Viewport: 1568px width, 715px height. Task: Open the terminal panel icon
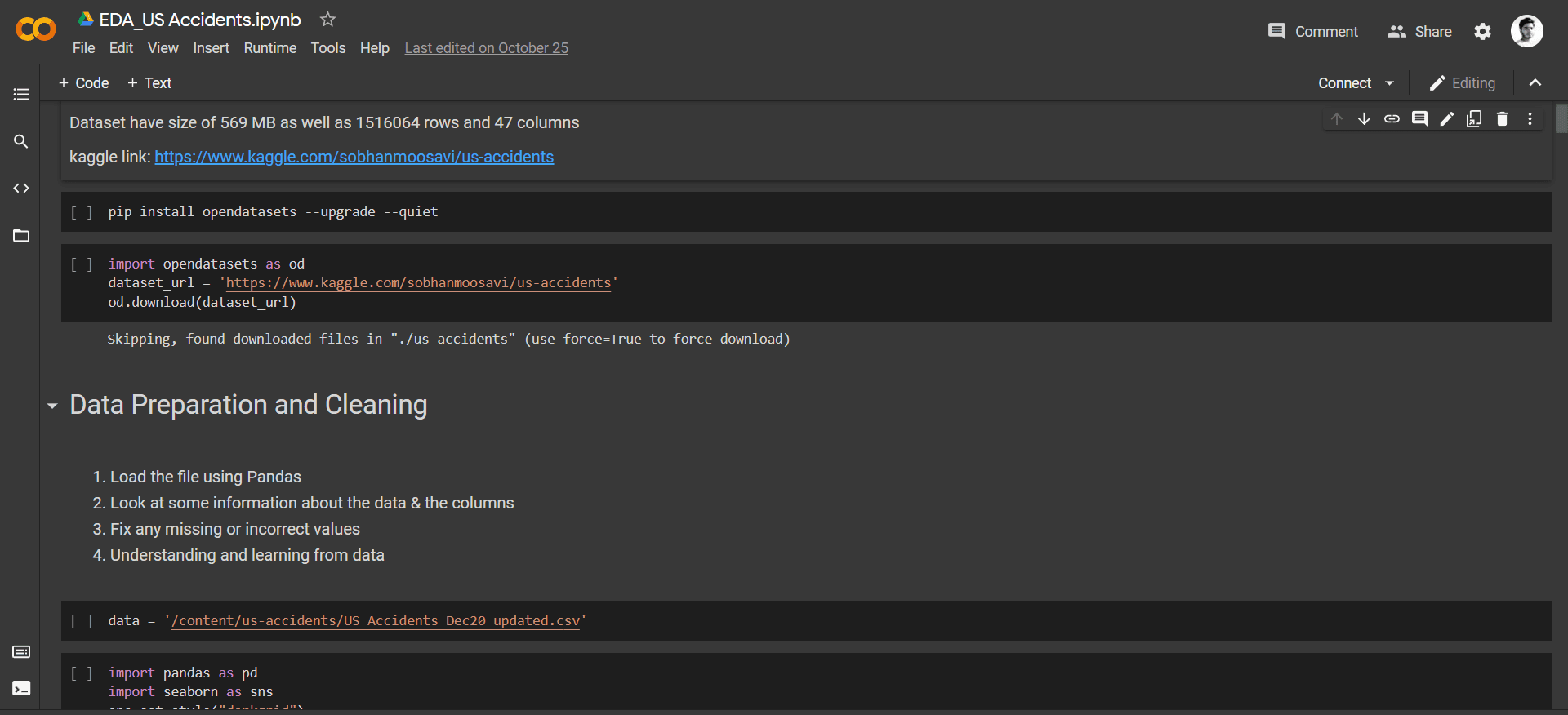point(21,688)
